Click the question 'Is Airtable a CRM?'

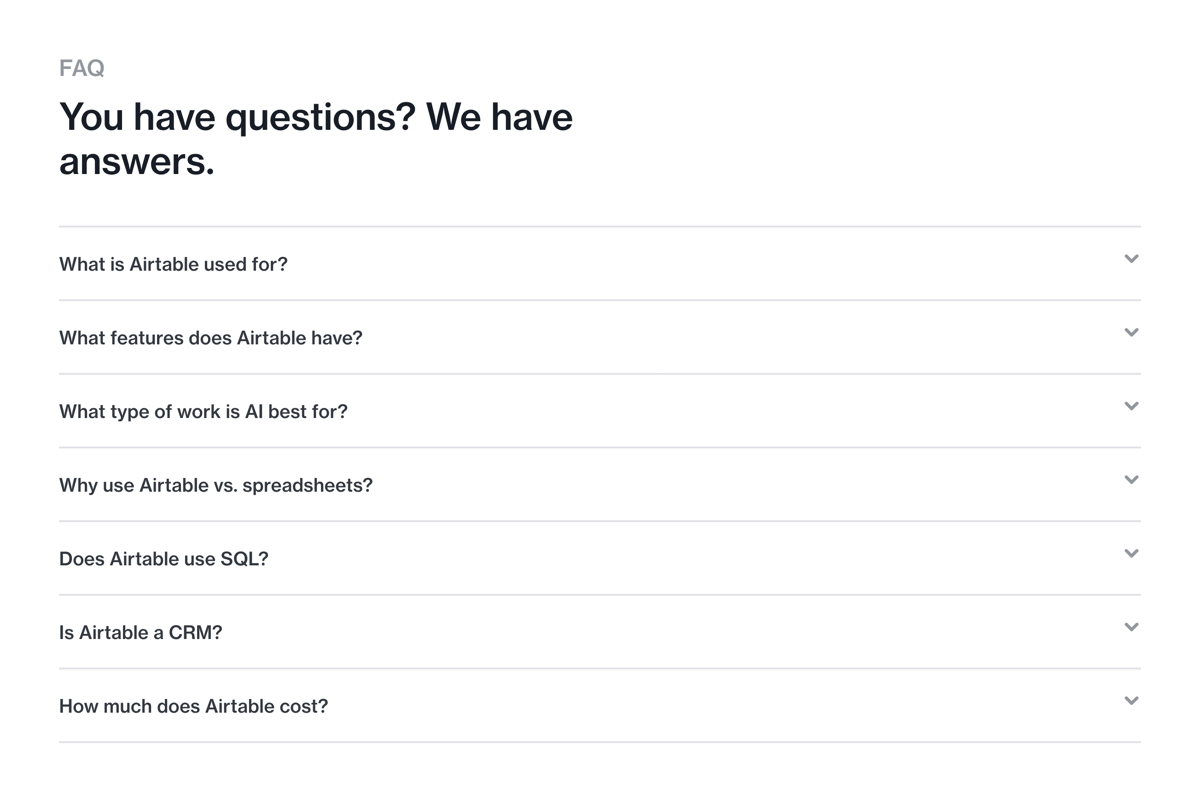pyautogui.click(x=141, y=632)
